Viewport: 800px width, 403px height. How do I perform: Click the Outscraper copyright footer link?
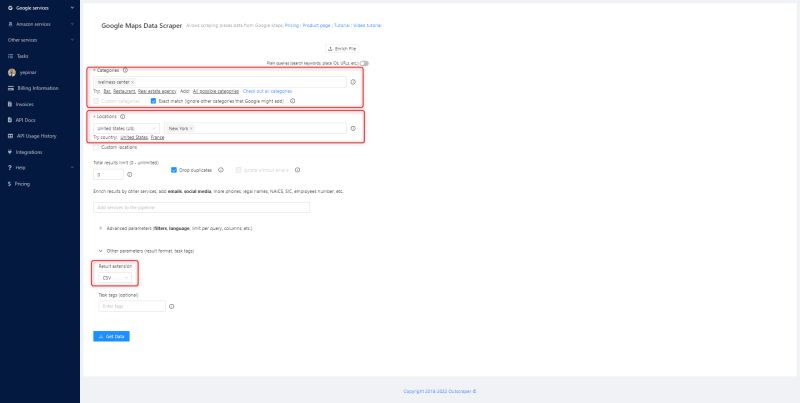tap(439, 391)
